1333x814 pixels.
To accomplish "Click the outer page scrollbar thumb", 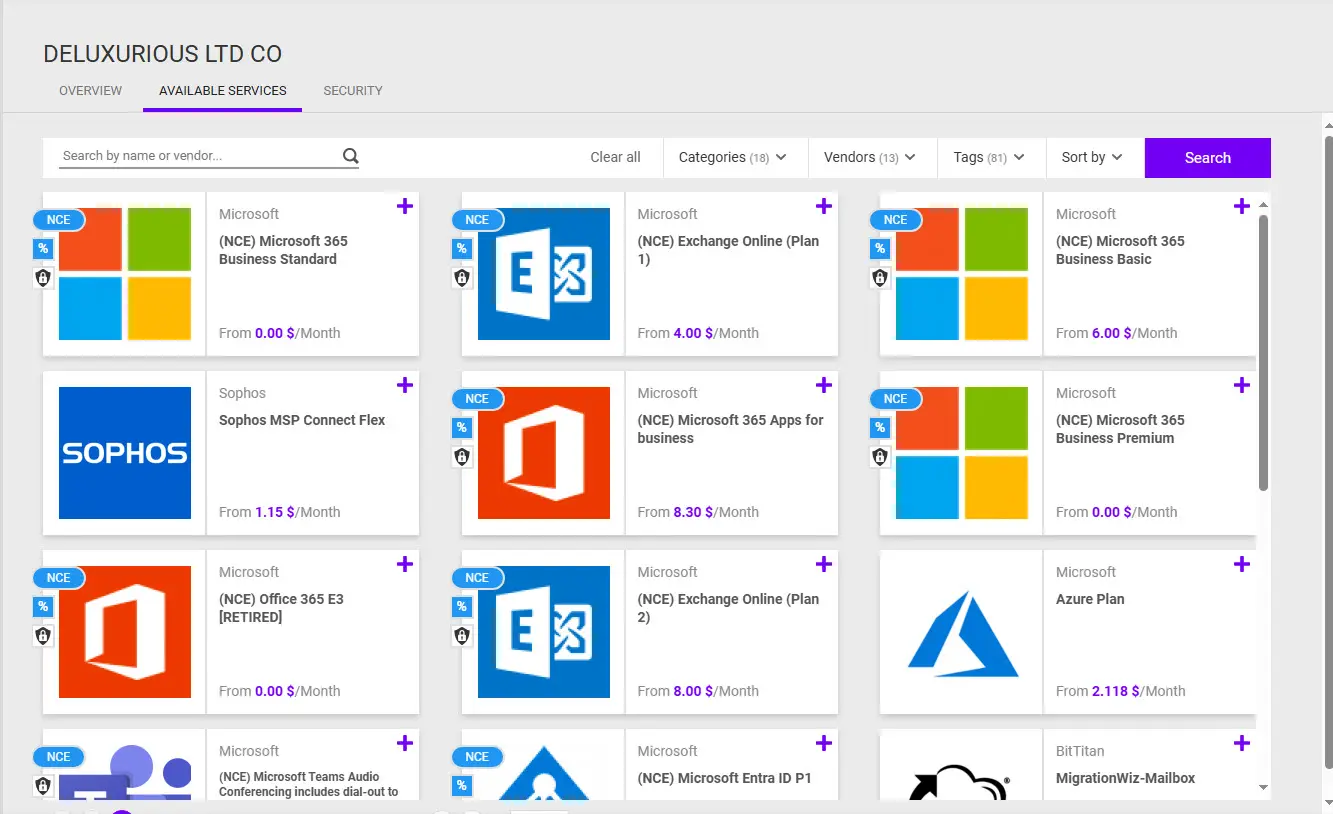I will 1328,452.
